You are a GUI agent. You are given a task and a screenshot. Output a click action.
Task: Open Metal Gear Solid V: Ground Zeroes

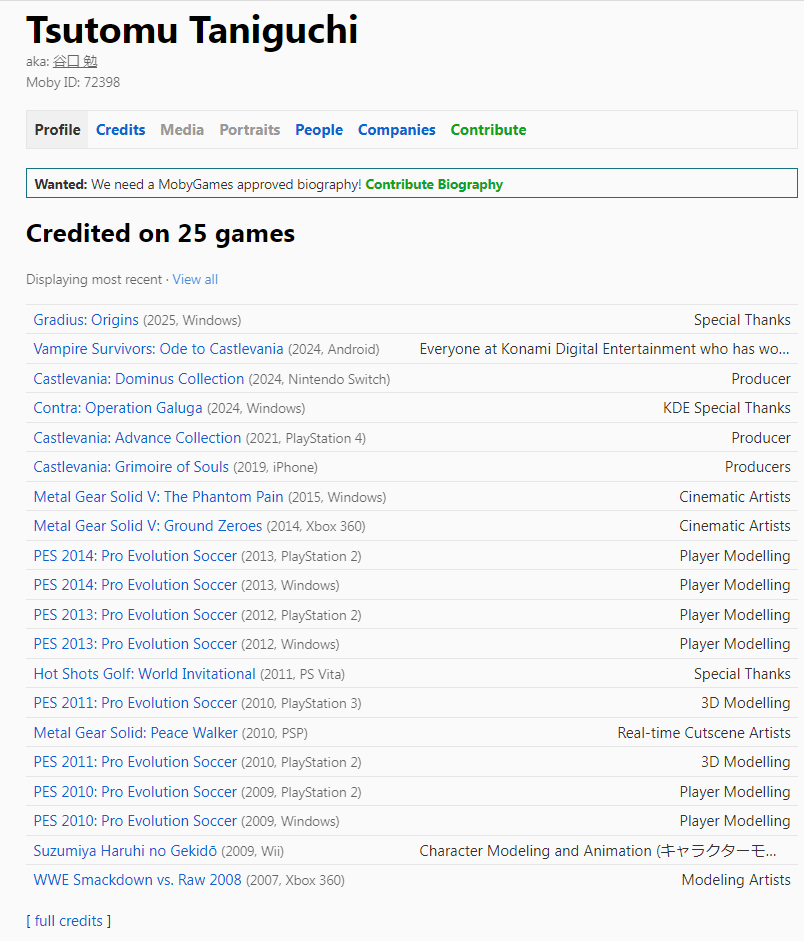click(148, 526)
